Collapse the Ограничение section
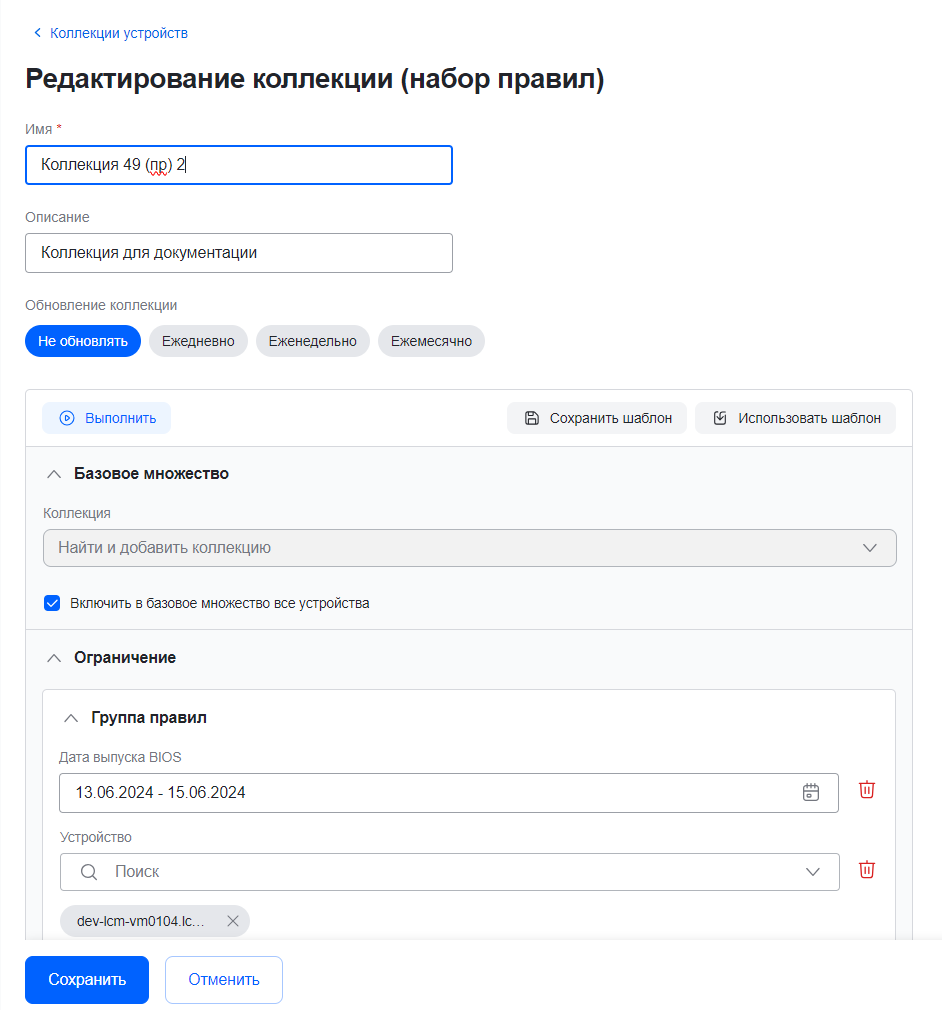The height and width of the screenshot is (1010, 942). tap(54, 658)
